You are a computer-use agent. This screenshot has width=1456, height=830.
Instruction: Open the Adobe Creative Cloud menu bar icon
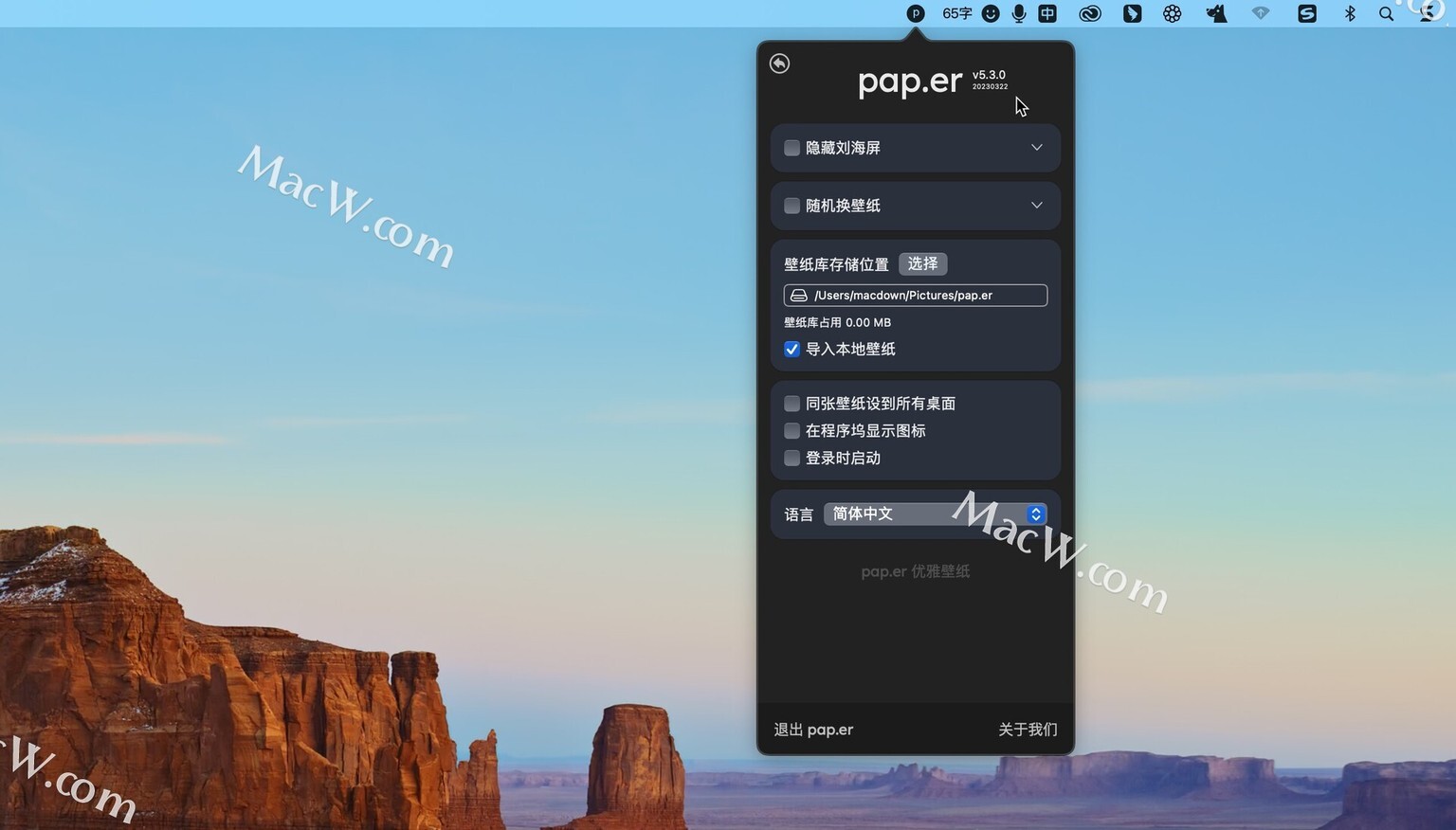coord(1090,13)
